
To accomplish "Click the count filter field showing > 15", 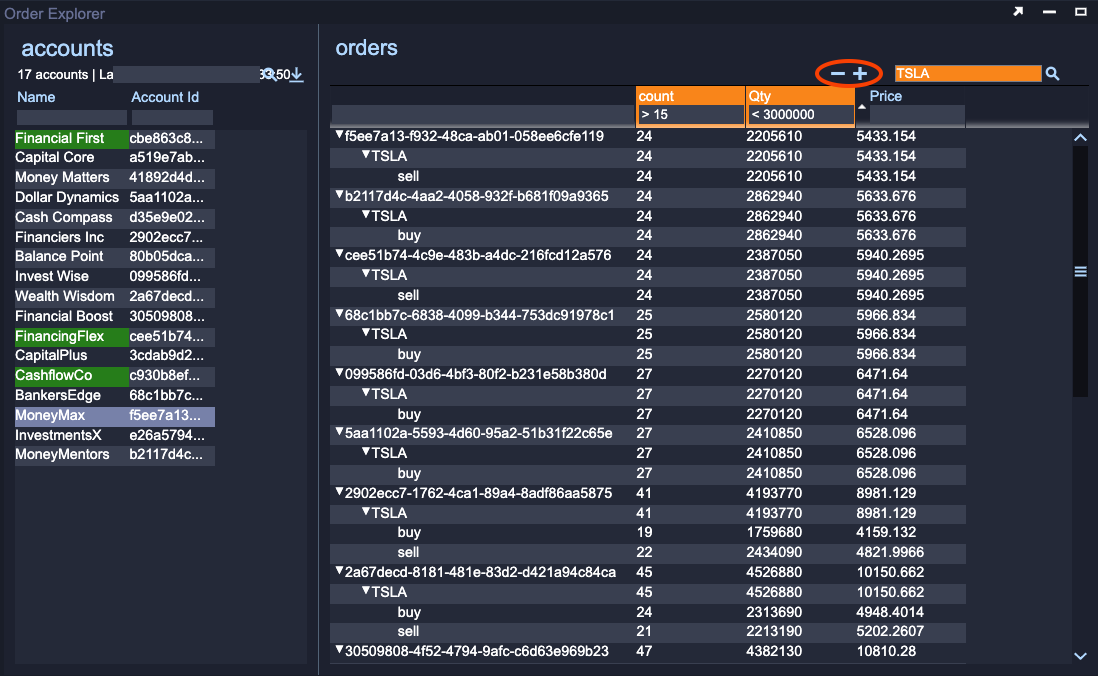I will click(x=690, y=115).
